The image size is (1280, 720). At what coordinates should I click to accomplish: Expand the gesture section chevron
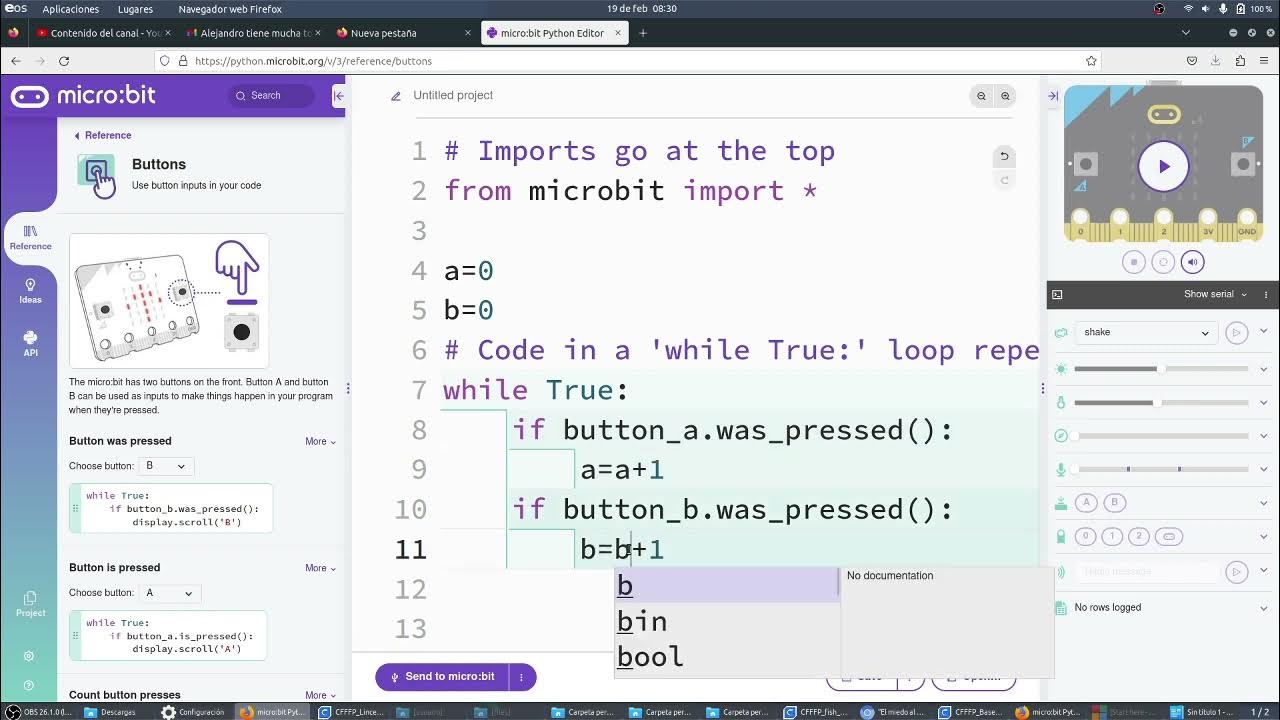(1264, 332)
